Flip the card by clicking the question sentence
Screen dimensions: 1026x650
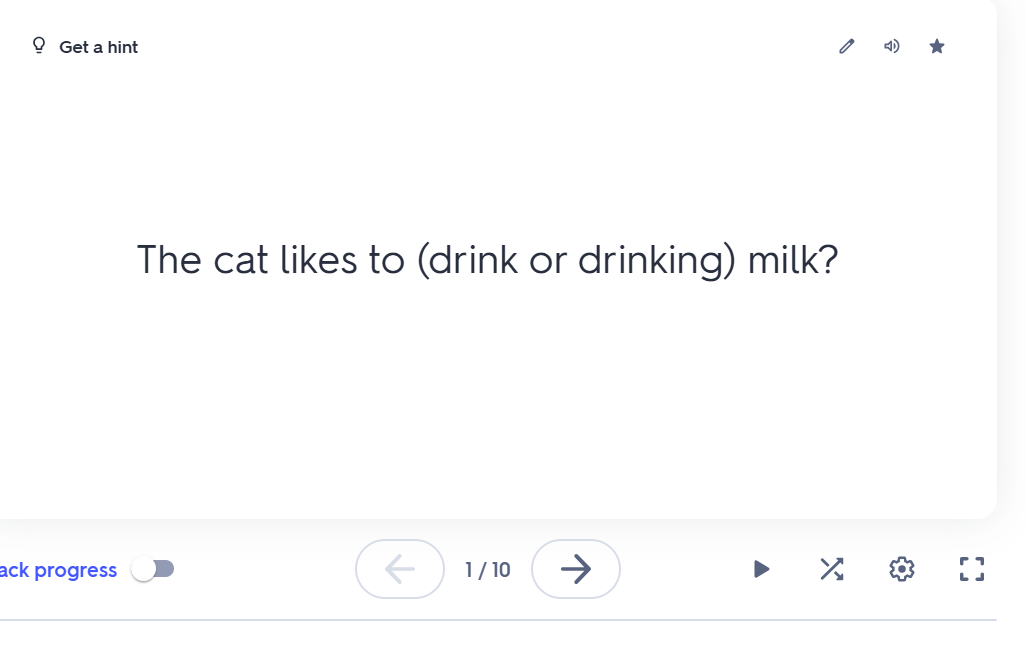pyautogui.click(x=487, y=260)
